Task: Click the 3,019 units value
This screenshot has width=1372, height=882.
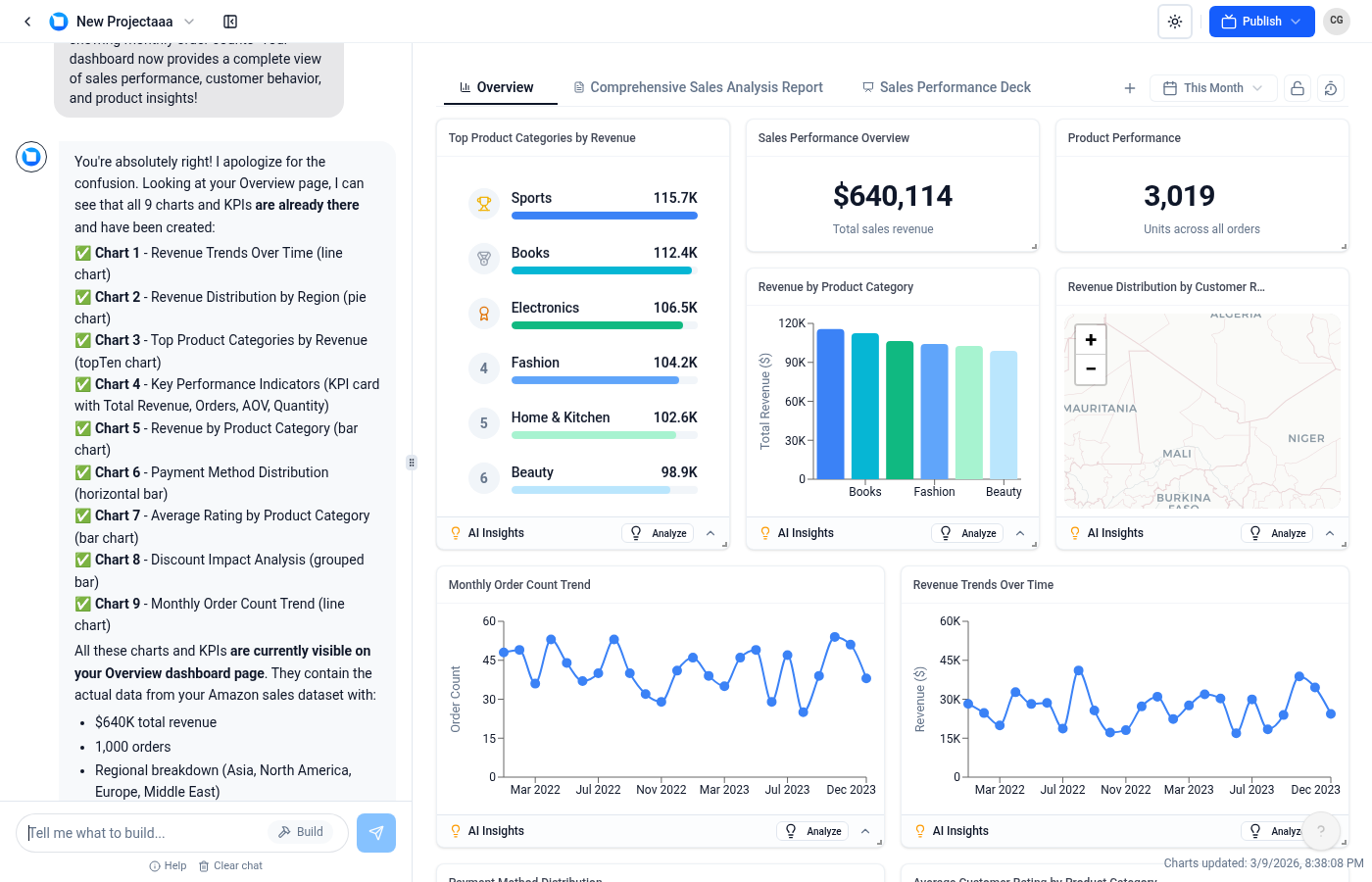Action: [1180, 196]
